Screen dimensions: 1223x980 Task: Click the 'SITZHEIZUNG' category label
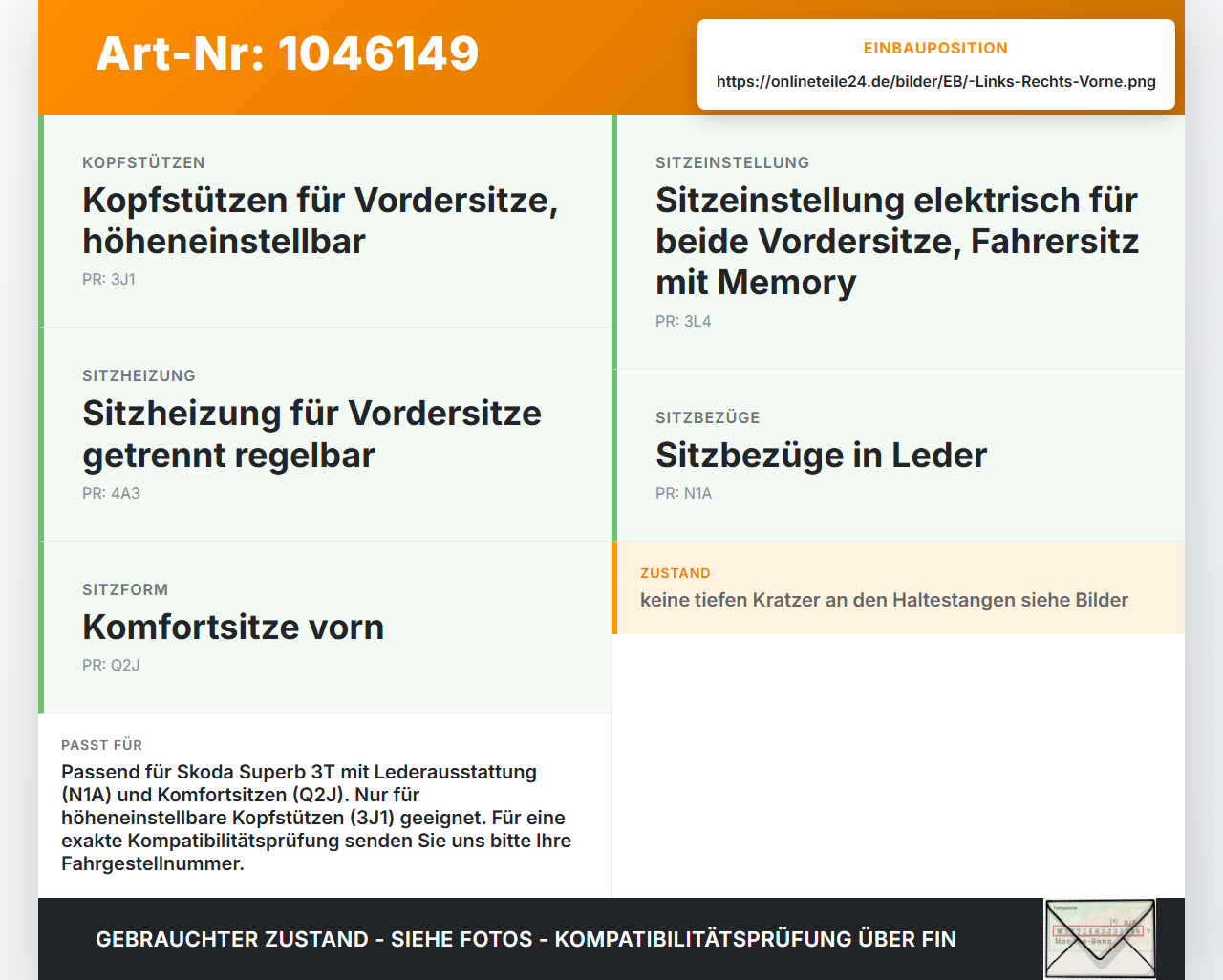139,375
